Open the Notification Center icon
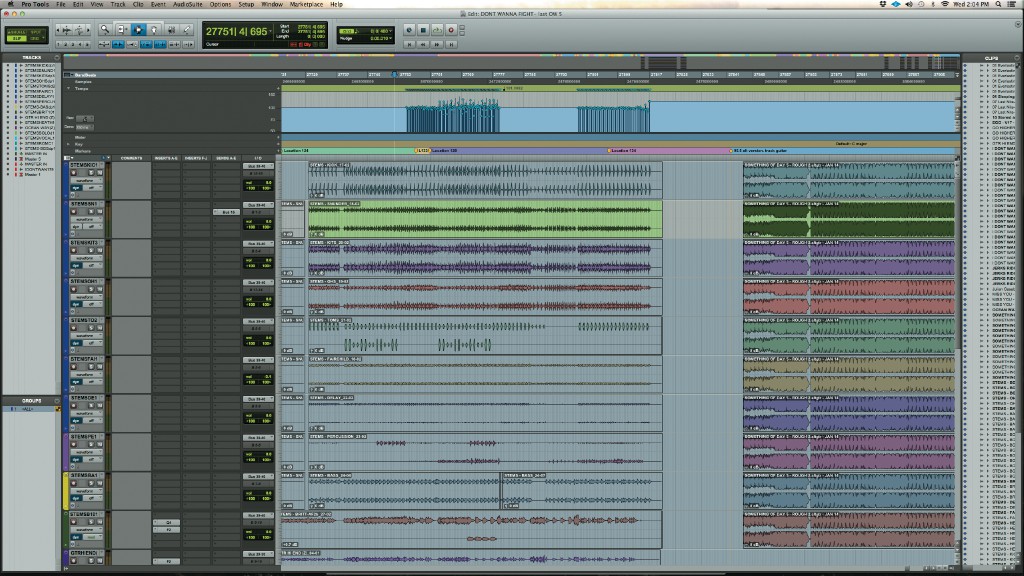 point(1013,4)
